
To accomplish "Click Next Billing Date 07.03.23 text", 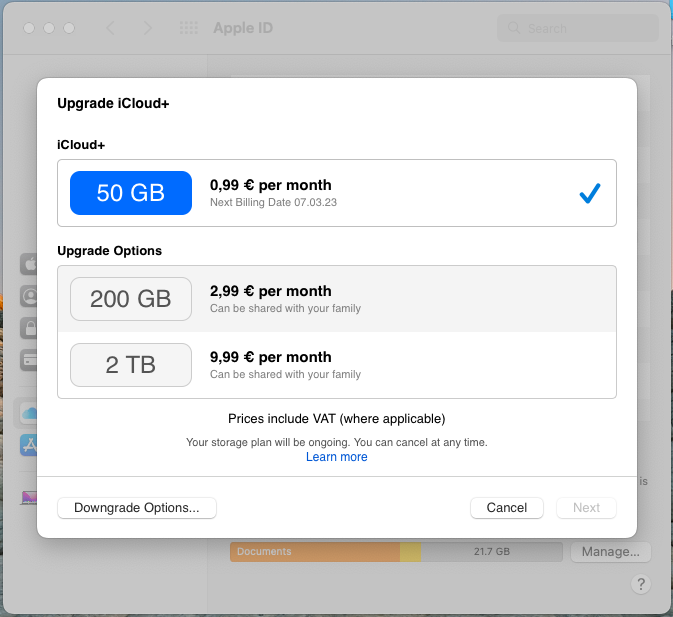I will pyautogui.click(x=273, y=203).
